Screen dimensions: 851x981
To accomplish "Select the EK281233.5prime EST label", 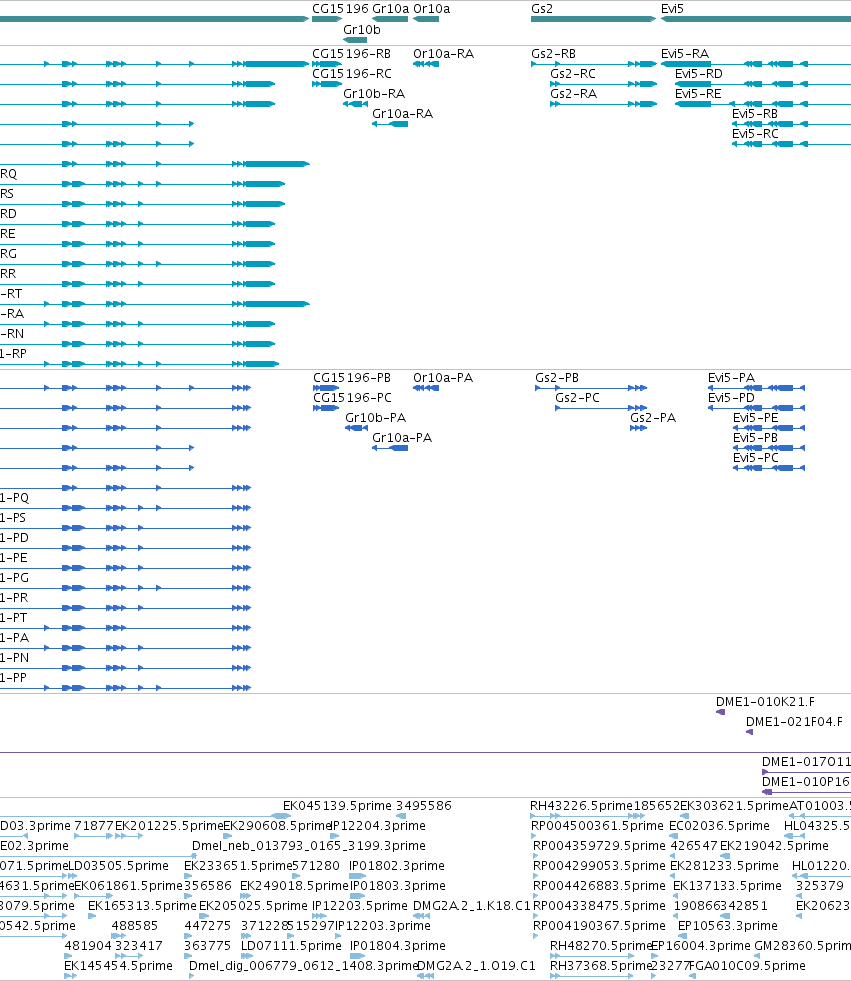I will pyautogui.click(x=724, y=866).
